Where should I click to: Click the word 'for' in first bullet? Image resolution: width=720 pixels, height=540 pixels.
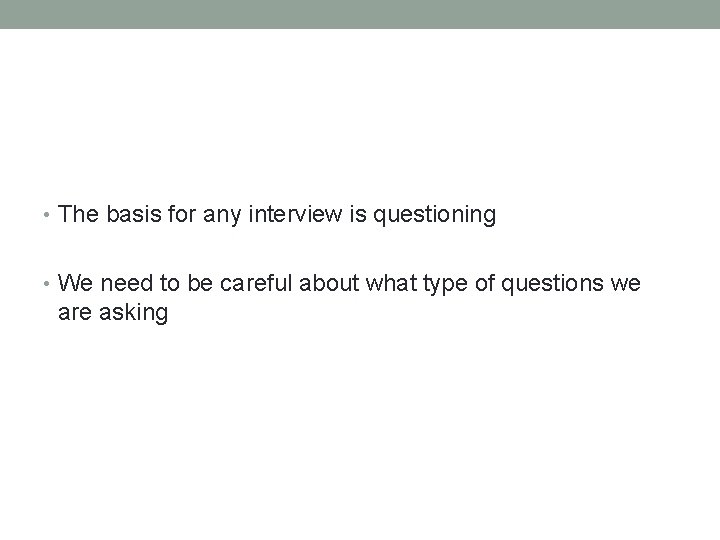click(x=182, y=214)
